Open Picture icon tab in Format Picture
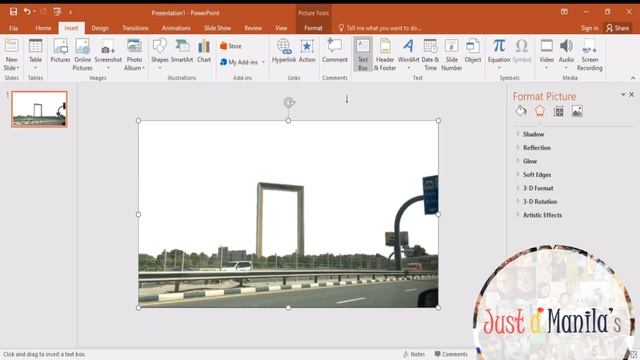The height and width of the screenshot is (360, 640). [x=577, y=111]
